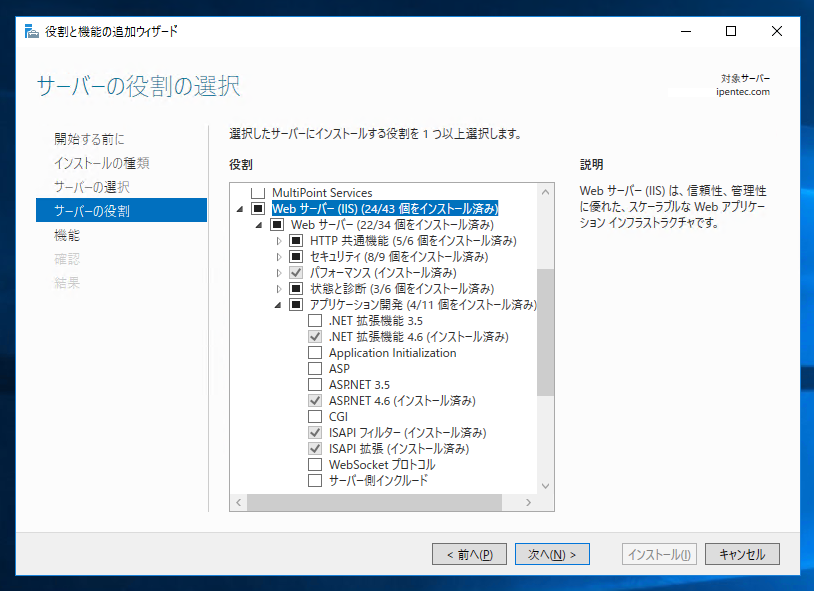The width and height of the screenshot is (814, 591).
Task: Enable the ASP checkbox
Action: tap(315, 369)
